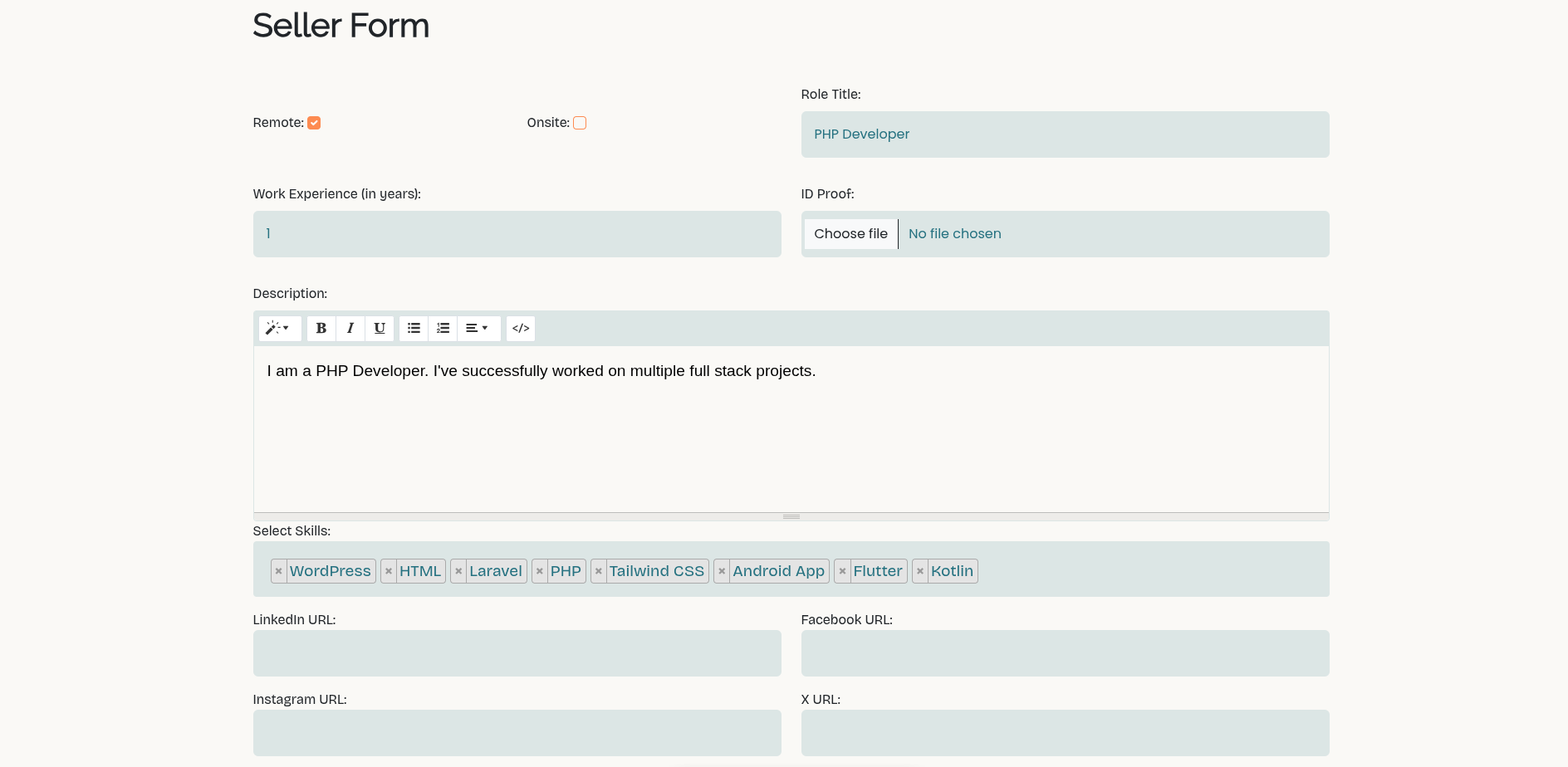Open the paragraph alignment dropdown
The height and width of the screenshot is (767, 1568).
(478, 328)
